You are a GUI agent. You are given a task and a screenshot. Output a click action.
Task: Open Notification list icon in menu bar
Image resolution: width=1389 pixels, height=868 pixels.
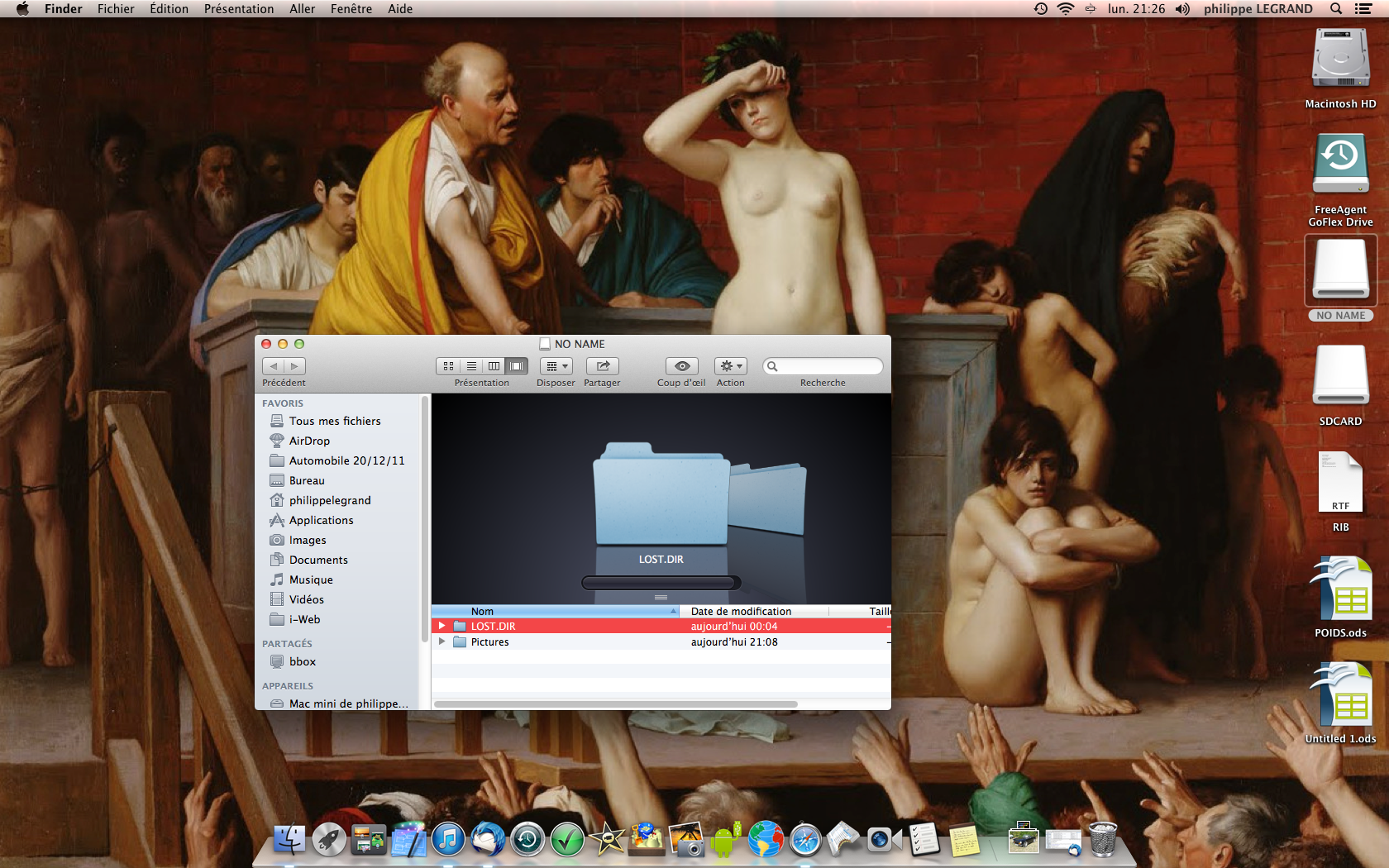(x=1363, y=9)
